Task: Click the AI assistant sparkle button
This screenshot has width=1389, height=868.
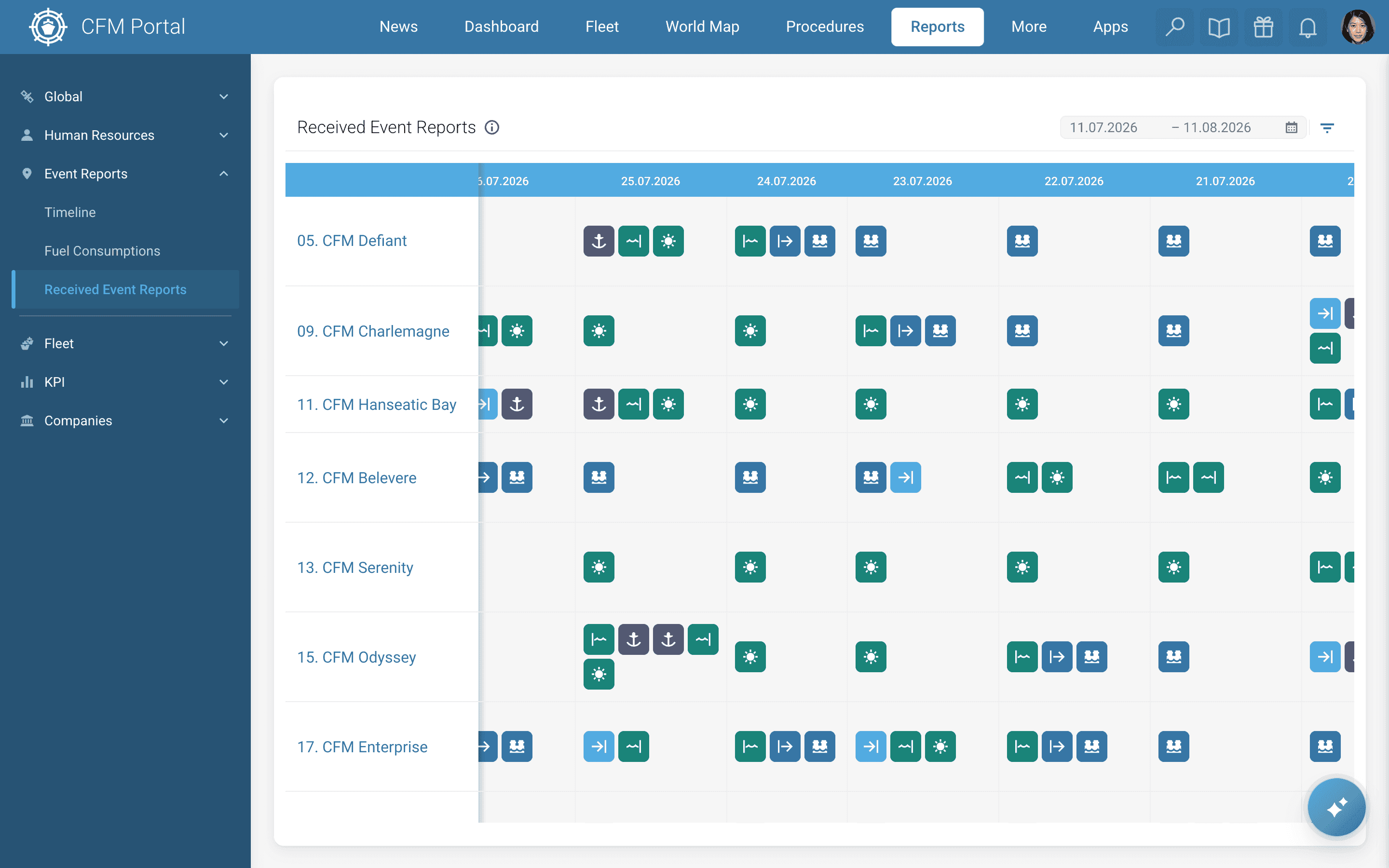Action: pyautogui.click(x=1336, y=807)
